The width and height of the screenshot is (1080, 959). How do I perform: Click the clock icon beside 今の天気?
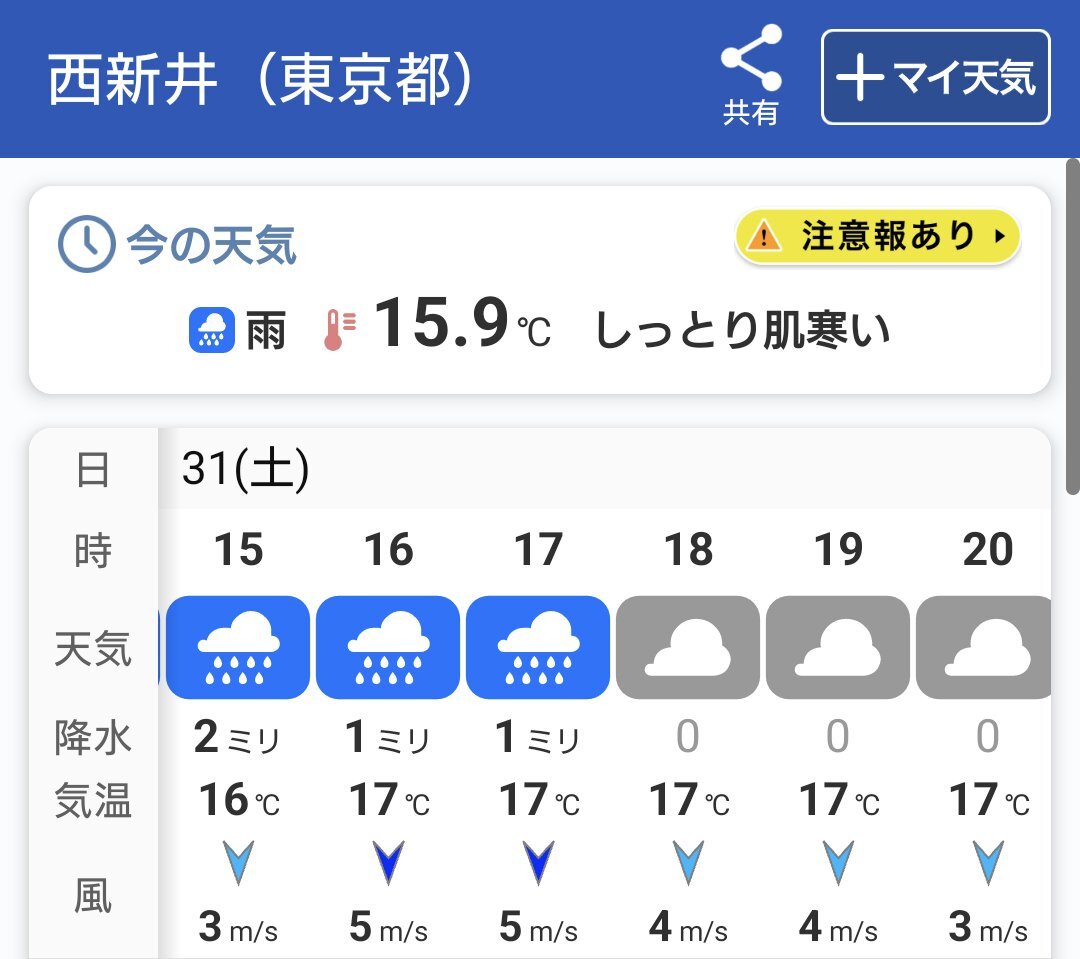86,244
